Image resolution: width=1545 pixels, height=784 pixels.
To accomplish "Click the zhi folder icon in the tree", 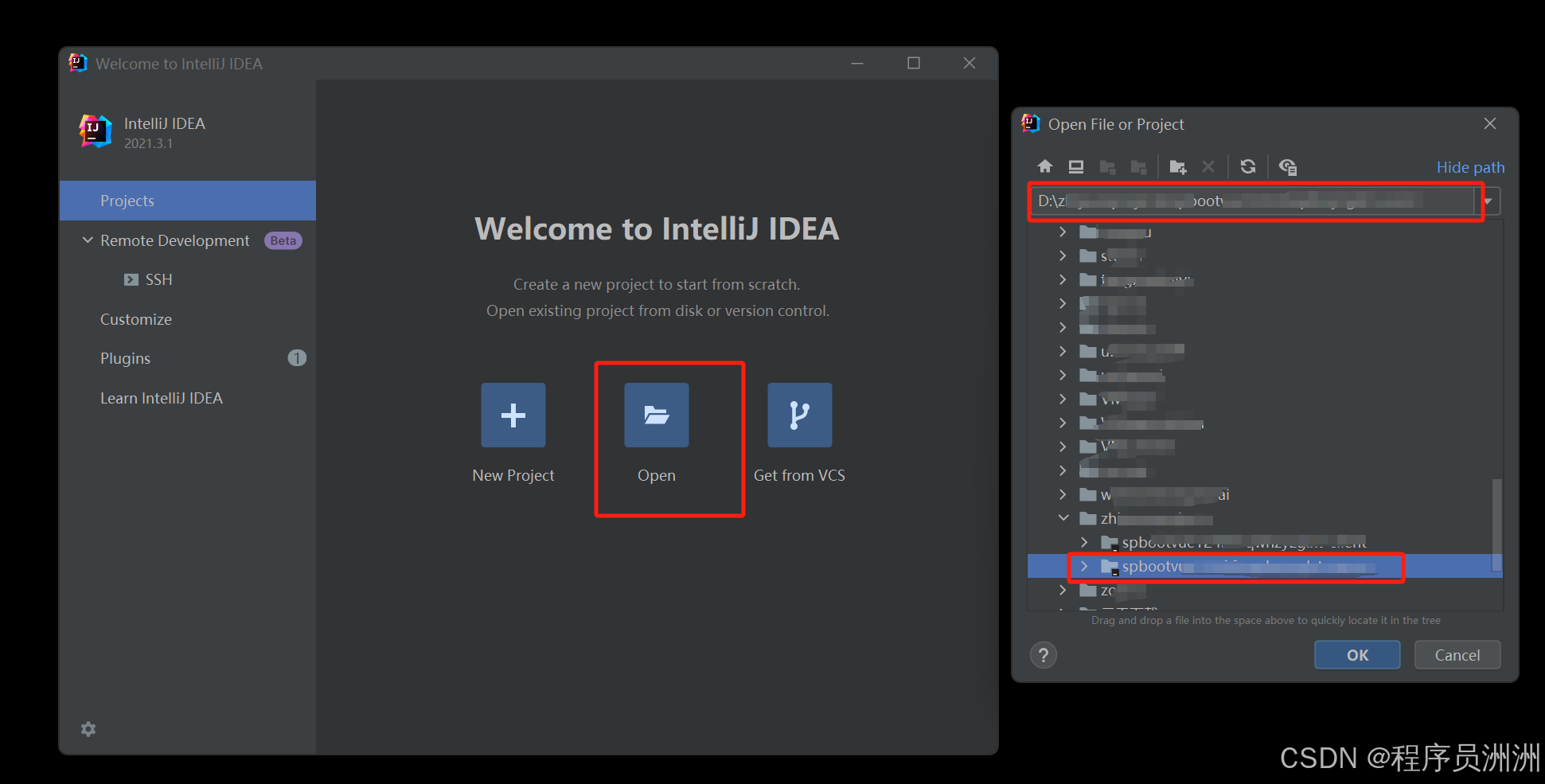I will pyautogui.click(x=1088, y=519).
